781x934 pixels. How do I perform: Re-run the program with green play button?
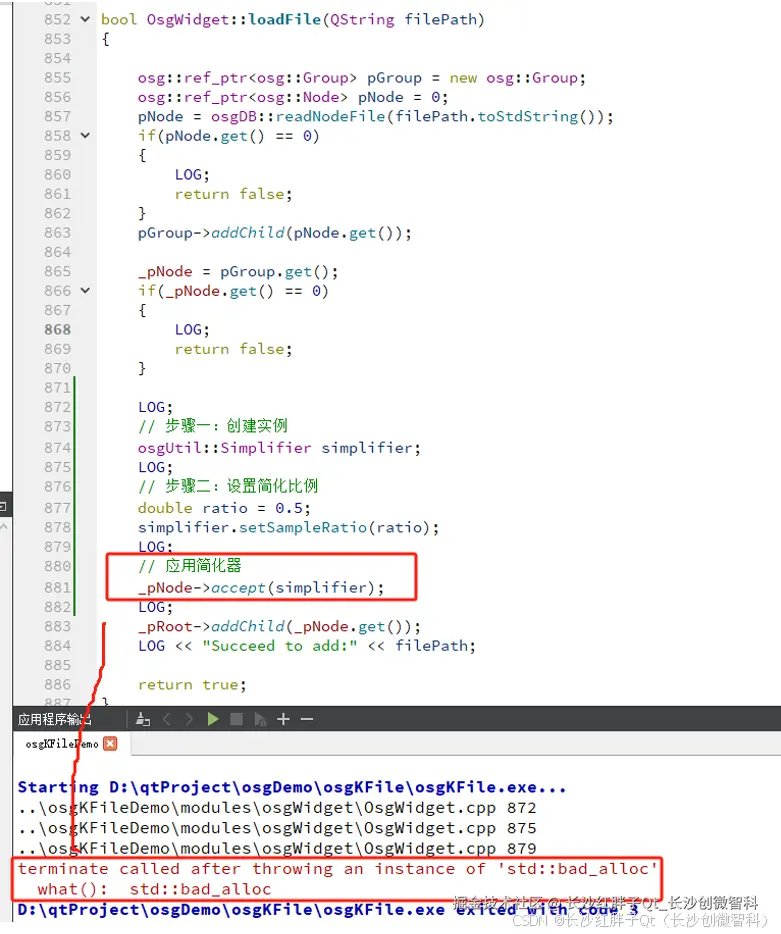coord(213,720)
